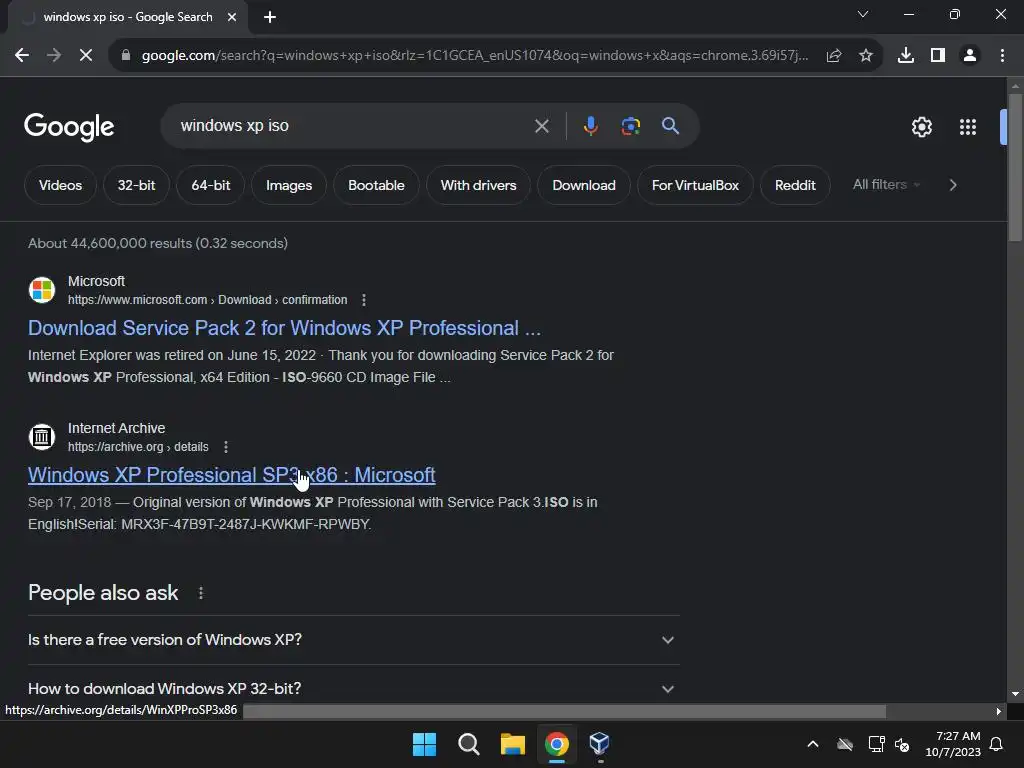Clear the Google search box text
This screenshot has height=768, width=1024.
point(541,126)
